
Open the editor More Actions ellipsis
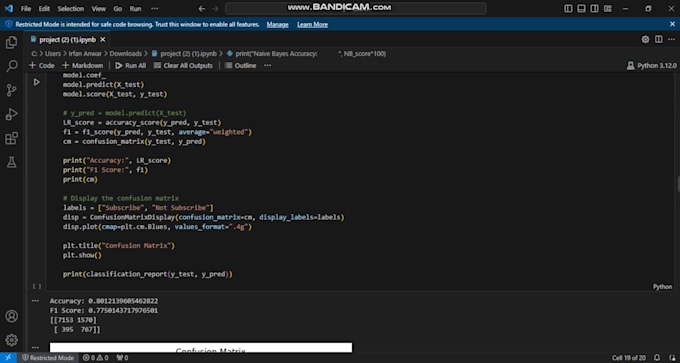pyautogui.click(x=671, y=39)
